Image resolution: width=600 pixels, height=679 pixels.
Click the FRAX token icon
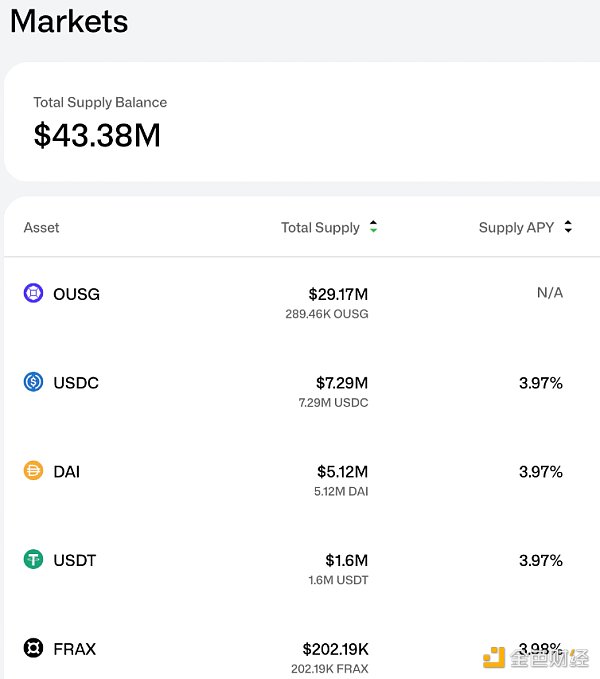click(x=33, y=649)
